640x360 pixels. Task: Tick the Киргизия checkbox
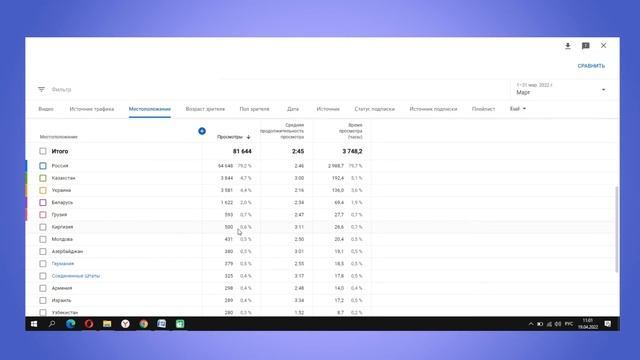(43, 227)
